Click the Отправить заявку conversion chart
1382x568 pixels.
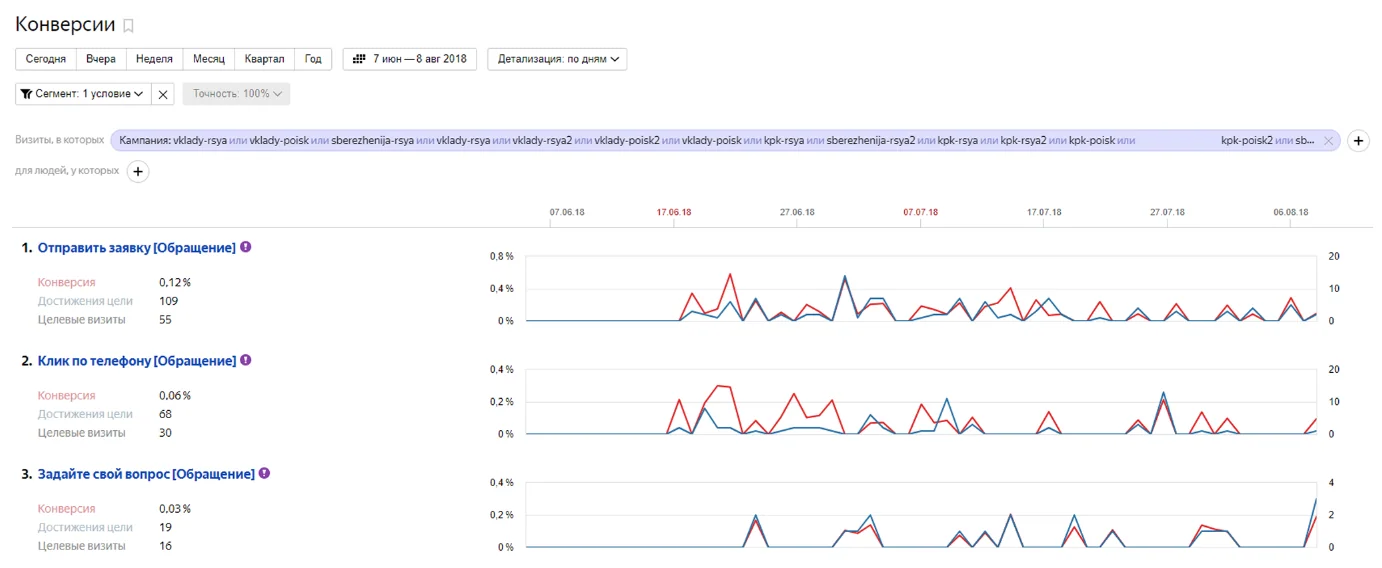pos(922,289)
